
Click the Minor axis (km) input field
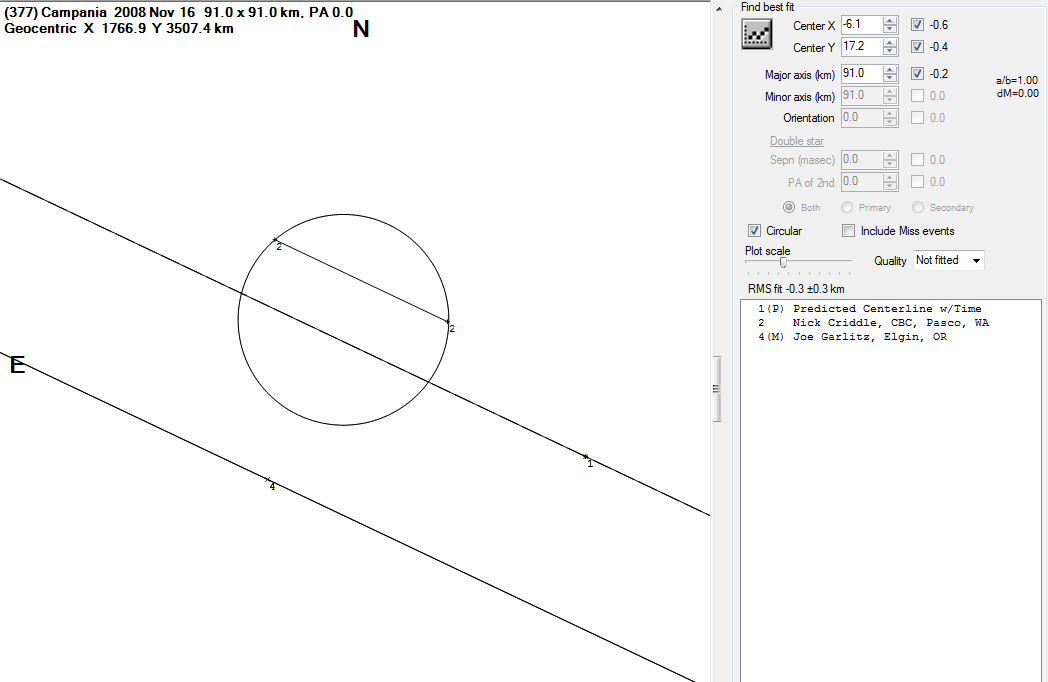click(x=862, y=96)
